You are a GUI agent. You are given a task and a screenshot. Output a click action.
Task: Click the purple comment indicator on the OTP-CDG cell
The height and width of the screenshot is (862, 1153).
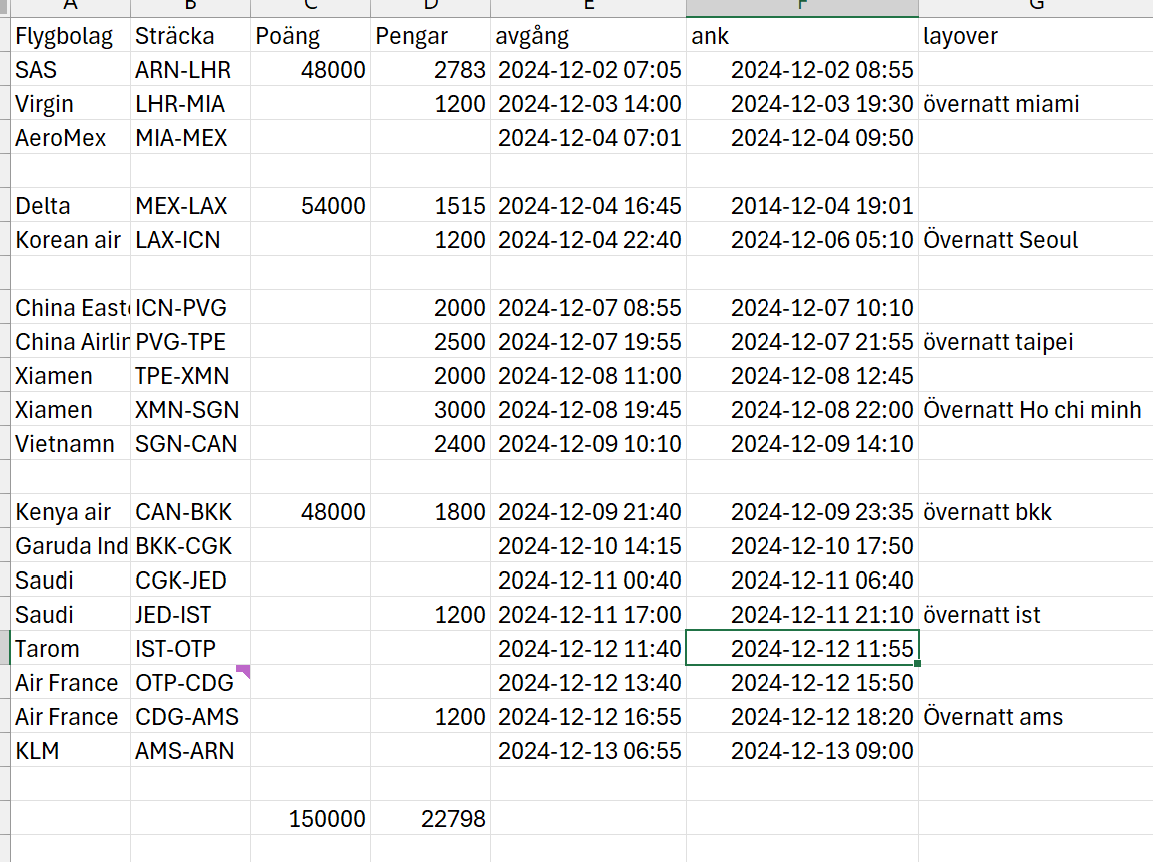243,671
